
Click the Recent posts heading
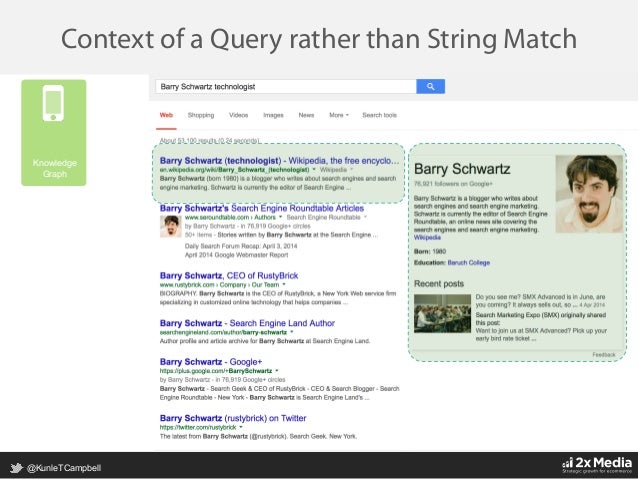pyautogui.click(x=439, y=284)
